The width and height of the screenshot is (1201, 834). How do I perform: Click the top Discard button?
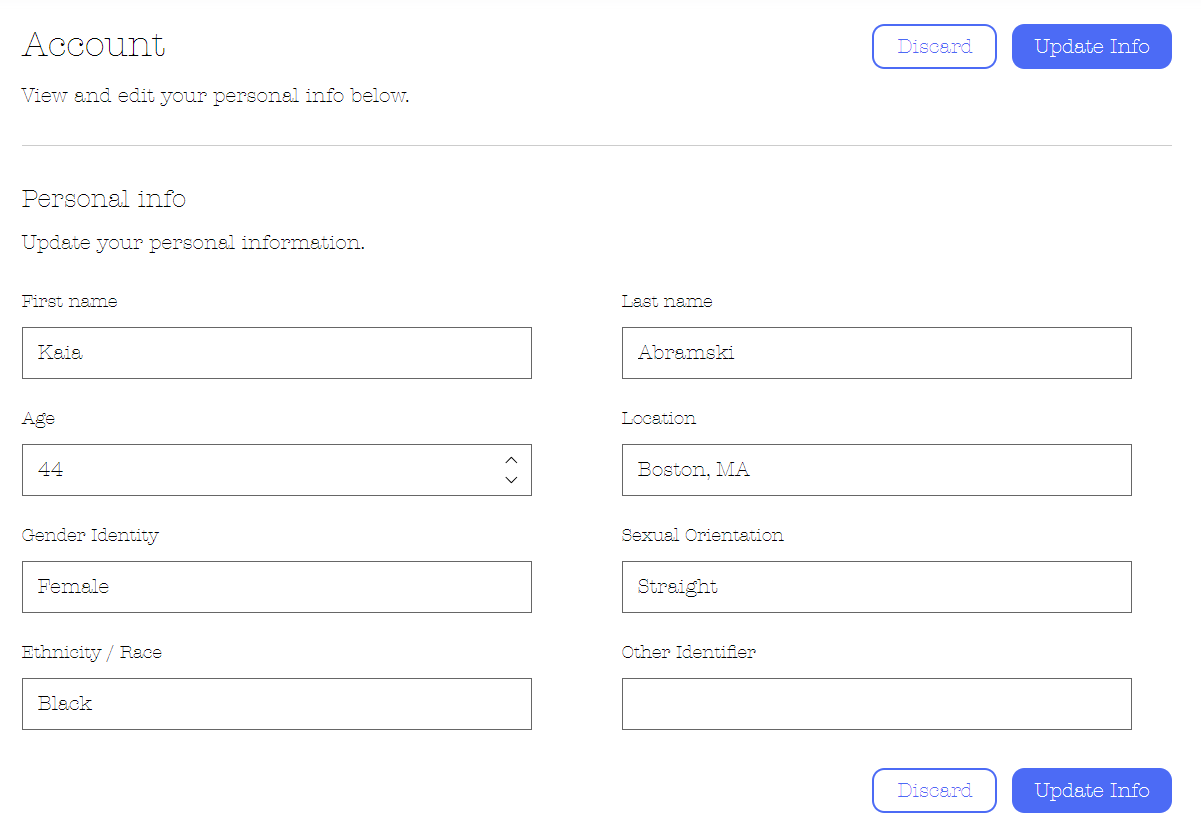click(x=934, y=46)
